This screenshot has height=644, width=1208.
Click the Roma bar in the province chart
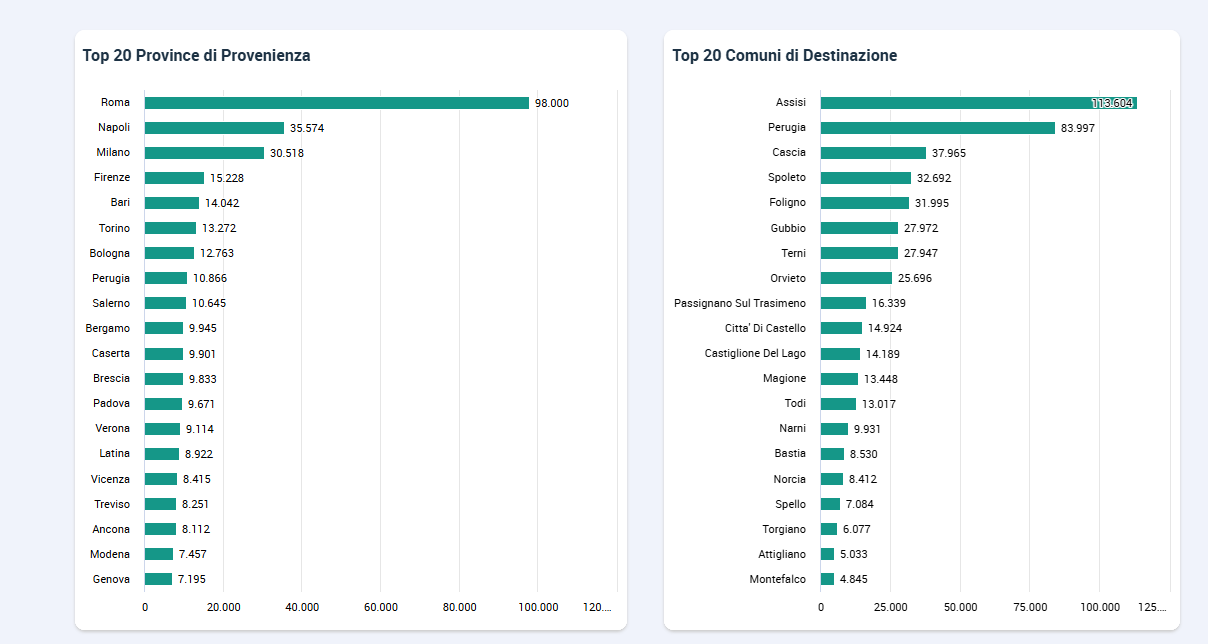pyautogui.click(x=336, y=103)
